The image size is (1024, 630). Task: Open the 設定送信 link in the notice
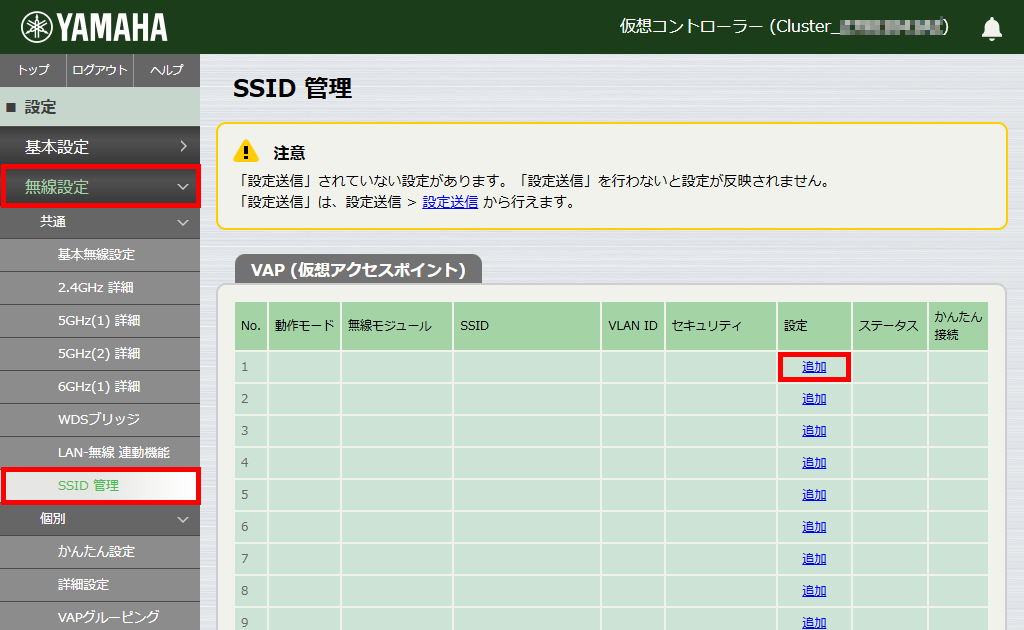click(449, 202)
